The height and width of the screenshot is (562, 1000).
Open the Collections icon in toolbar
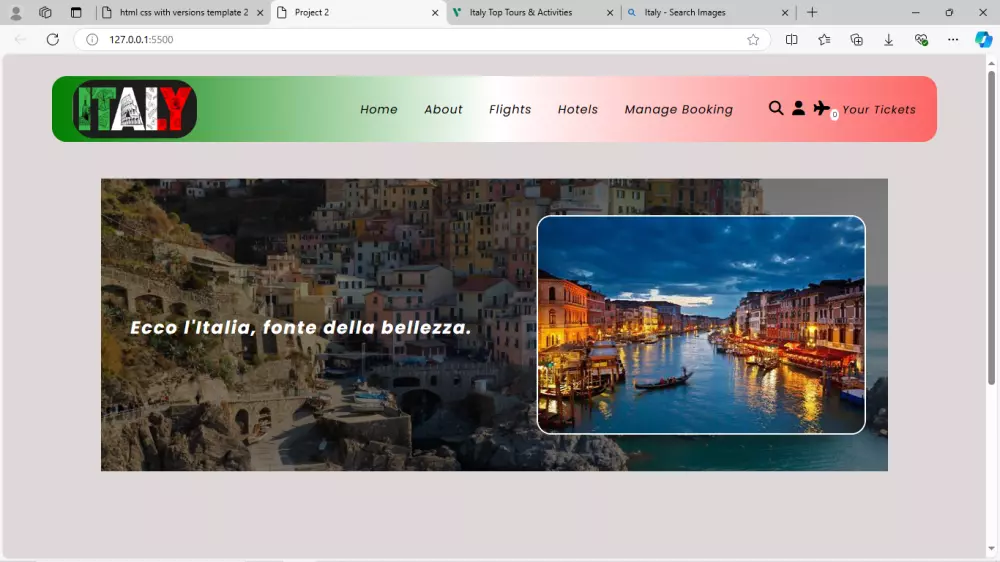[857, 40]
